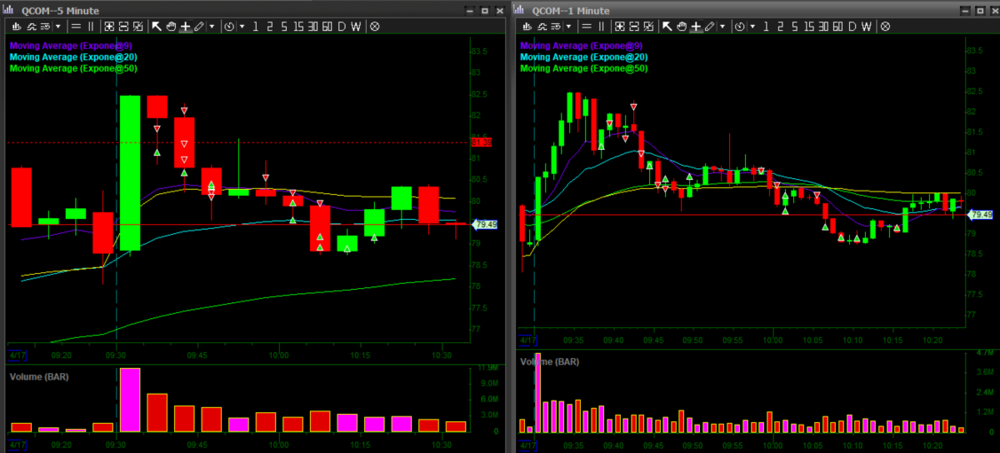Open drawing tools dropdown arrow in 5 Minute chart
This screenshot has width=1000, height=453.
click(212, 26)
